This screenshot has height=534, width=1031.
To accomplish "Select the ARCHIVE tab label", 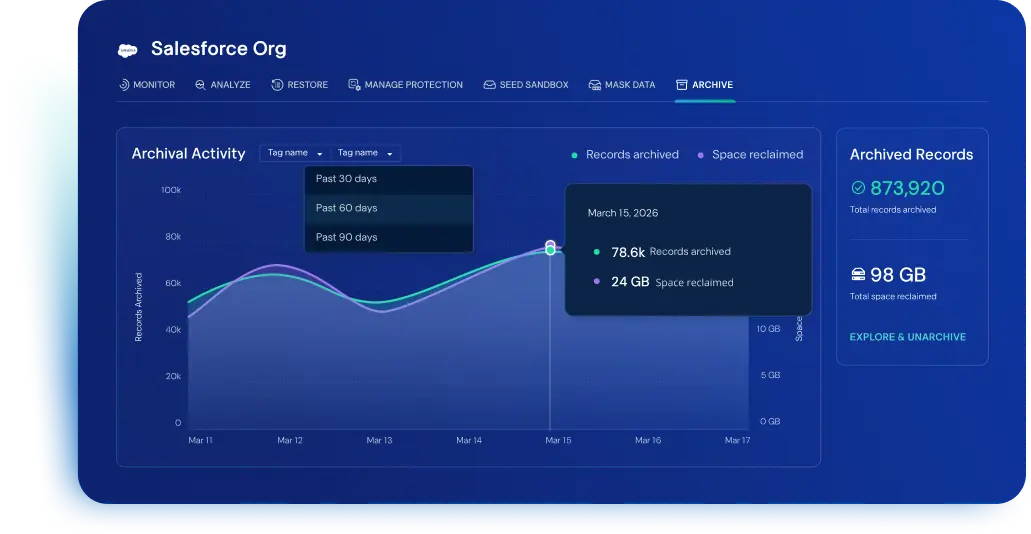I will tap(712, 85).
